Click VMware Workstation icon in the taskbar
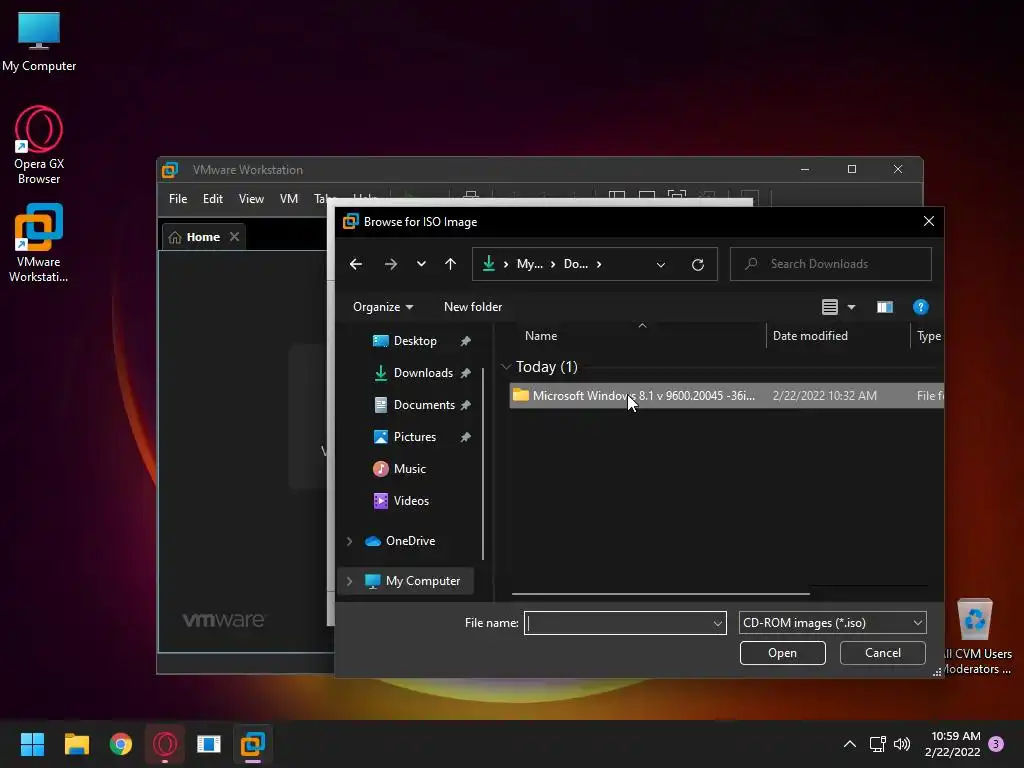The width and height of the screenshot is (1024, 768). pyautogui.click(x=253, y=744)
